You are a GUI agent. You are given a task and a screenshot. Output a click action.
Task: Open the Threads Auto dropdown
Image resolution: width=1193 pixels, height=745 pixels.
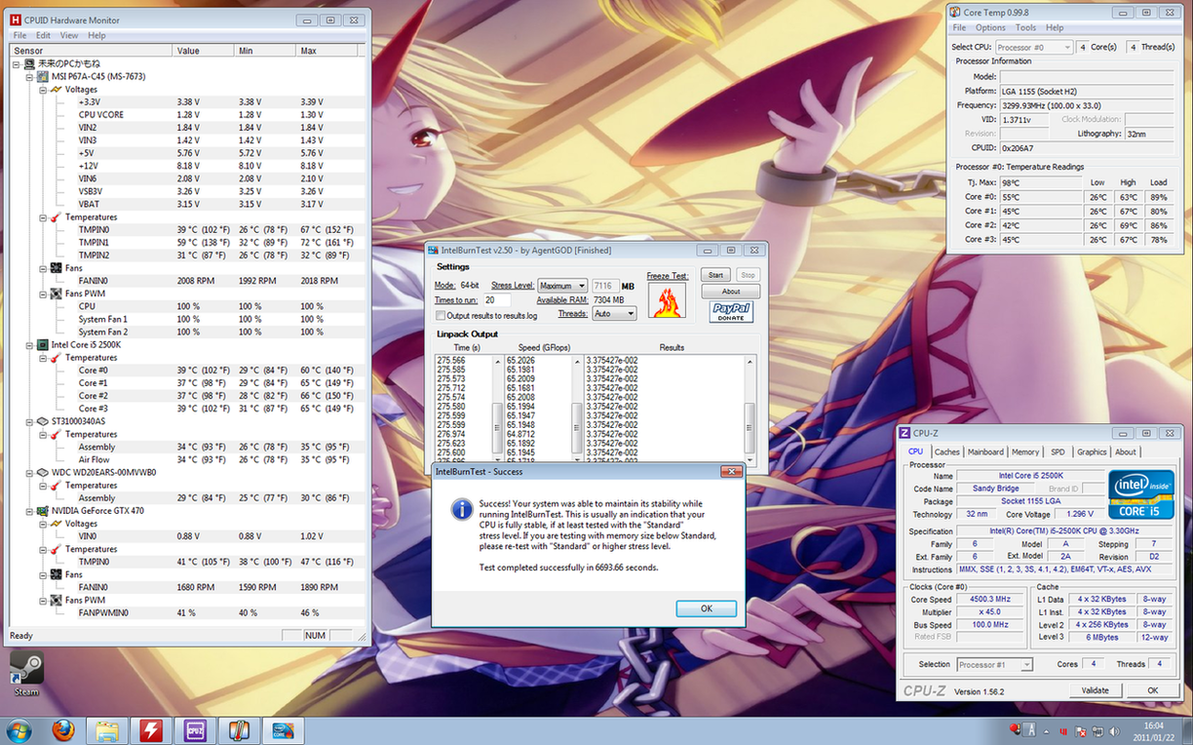614,314
